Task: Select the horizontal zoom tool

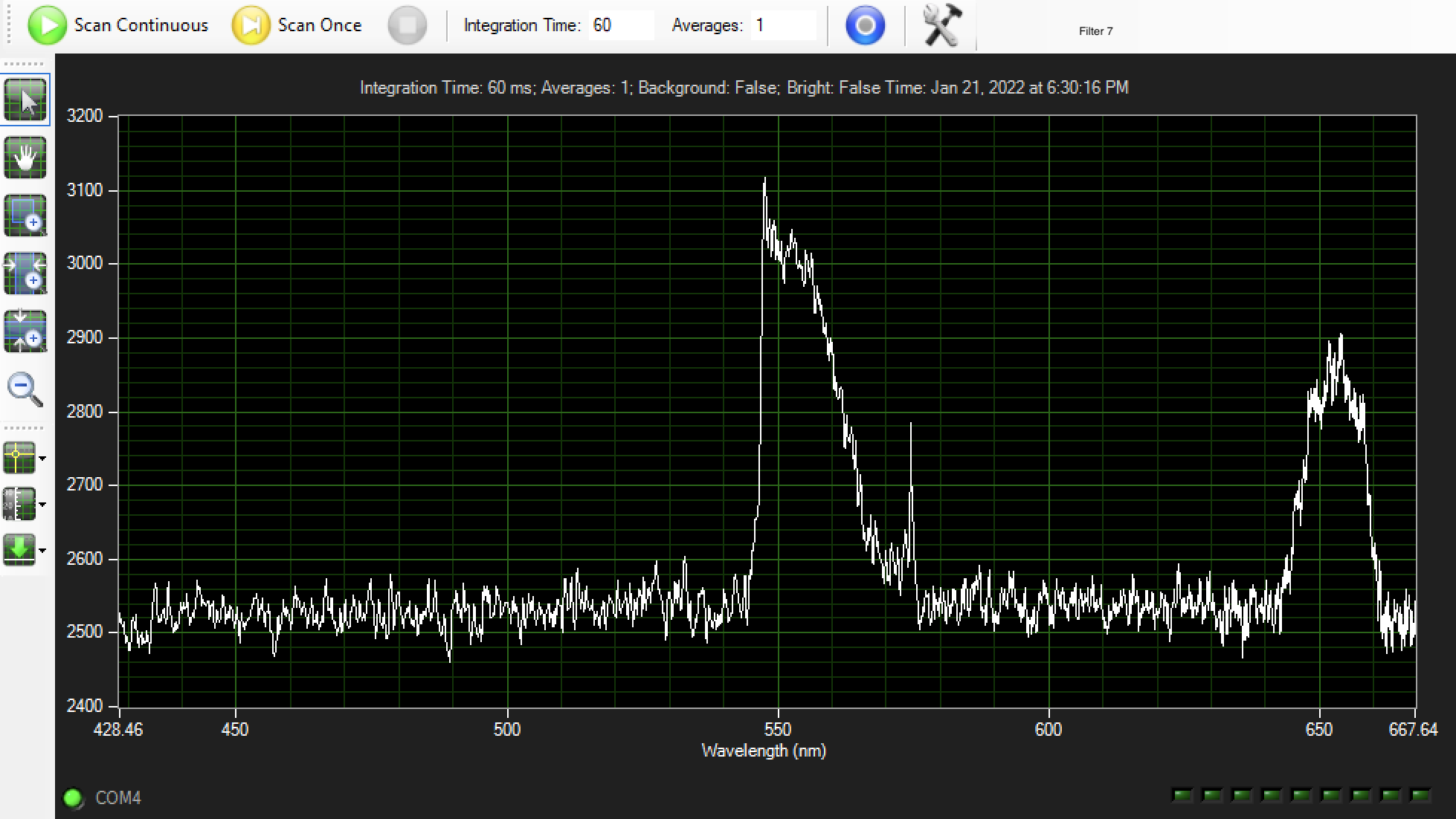Action: (x=25, y=273)
